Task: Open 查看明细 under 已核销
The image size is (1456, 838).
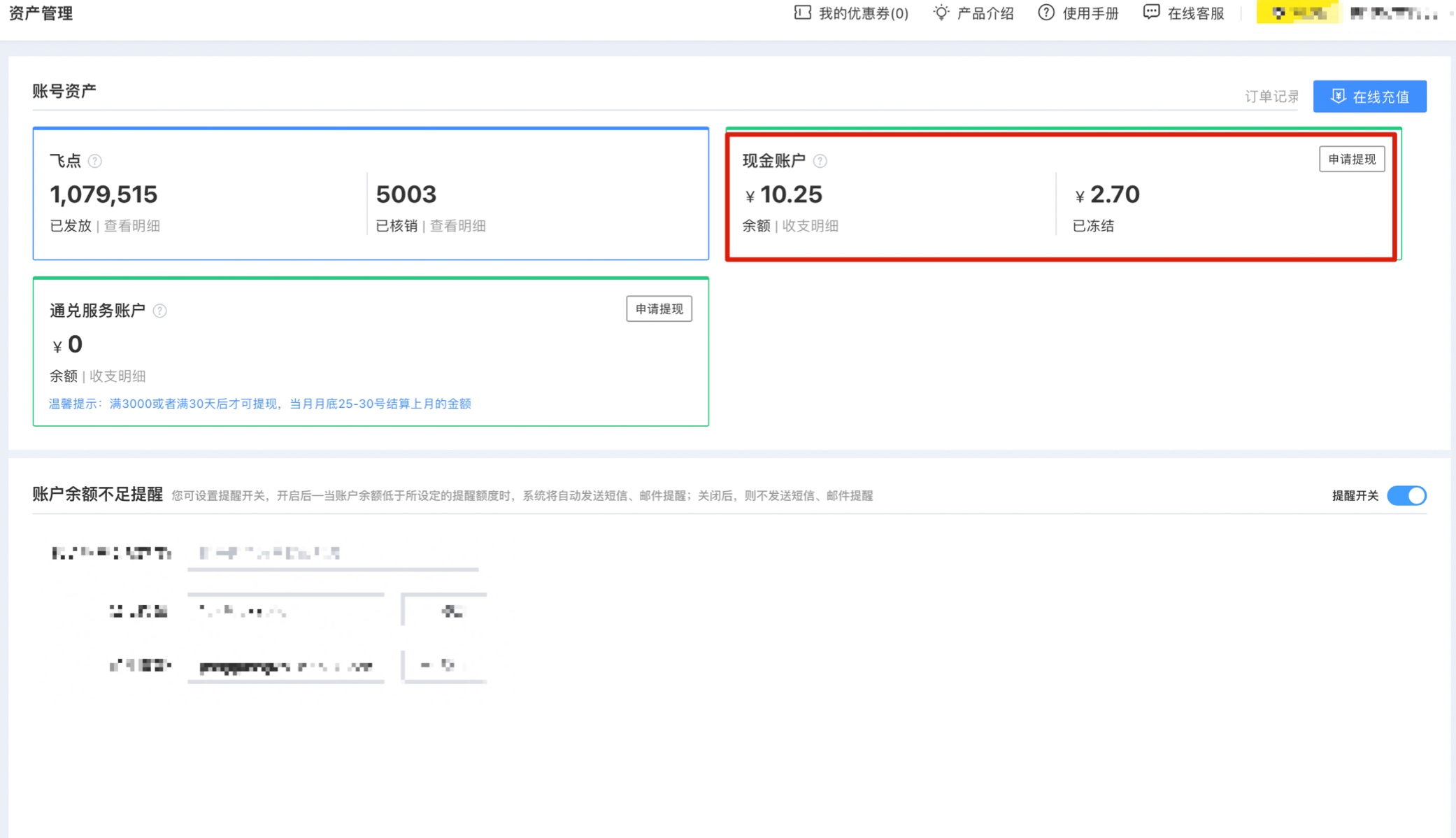Action: (458, 226)
